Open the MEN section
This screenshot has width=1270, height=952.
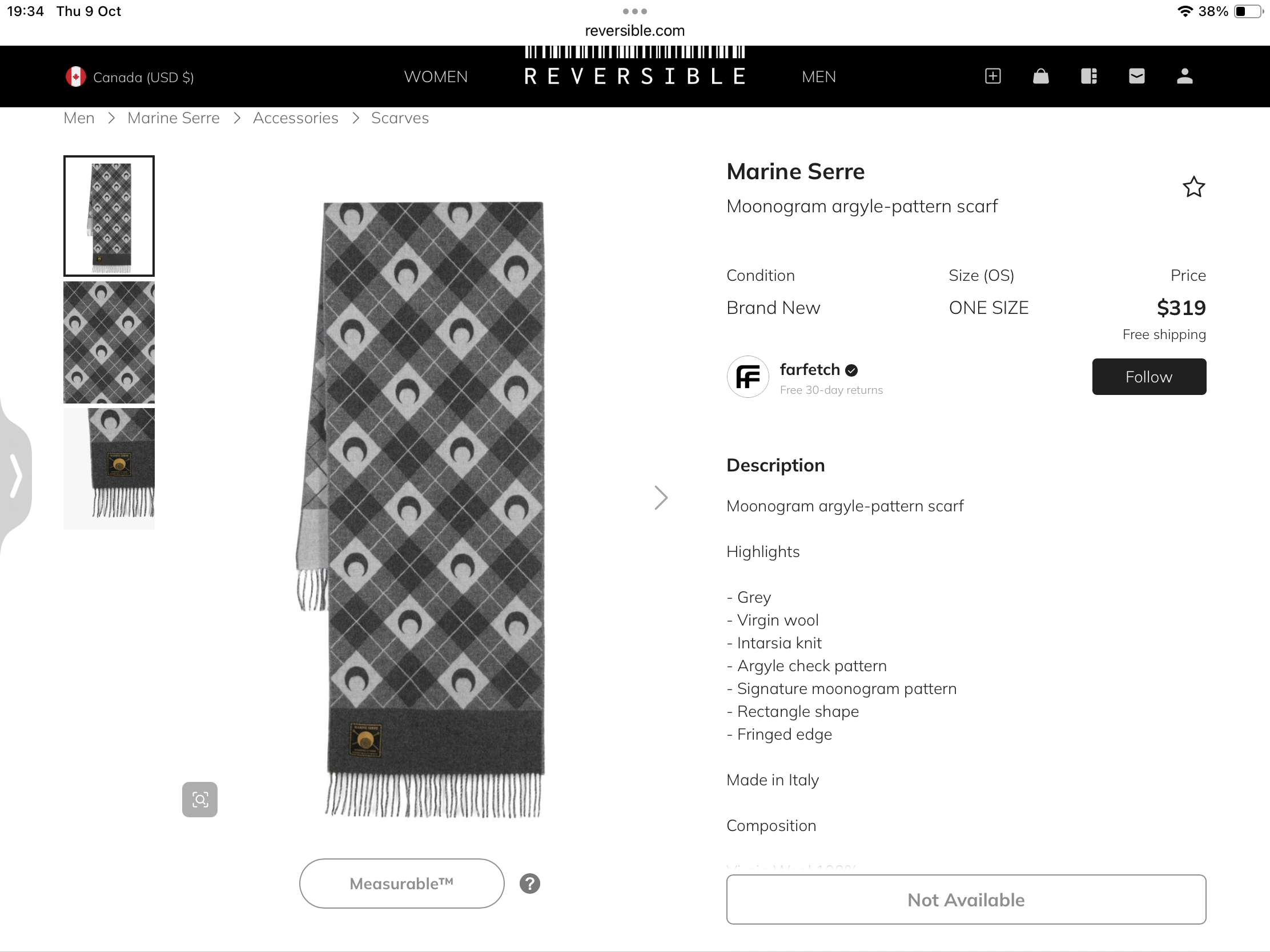(818, 77)
